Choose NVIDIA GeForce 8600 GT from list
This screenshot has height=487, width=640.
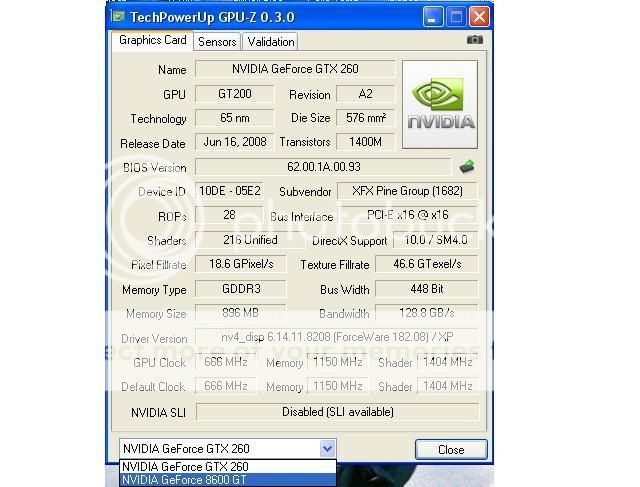coord(228,480)
